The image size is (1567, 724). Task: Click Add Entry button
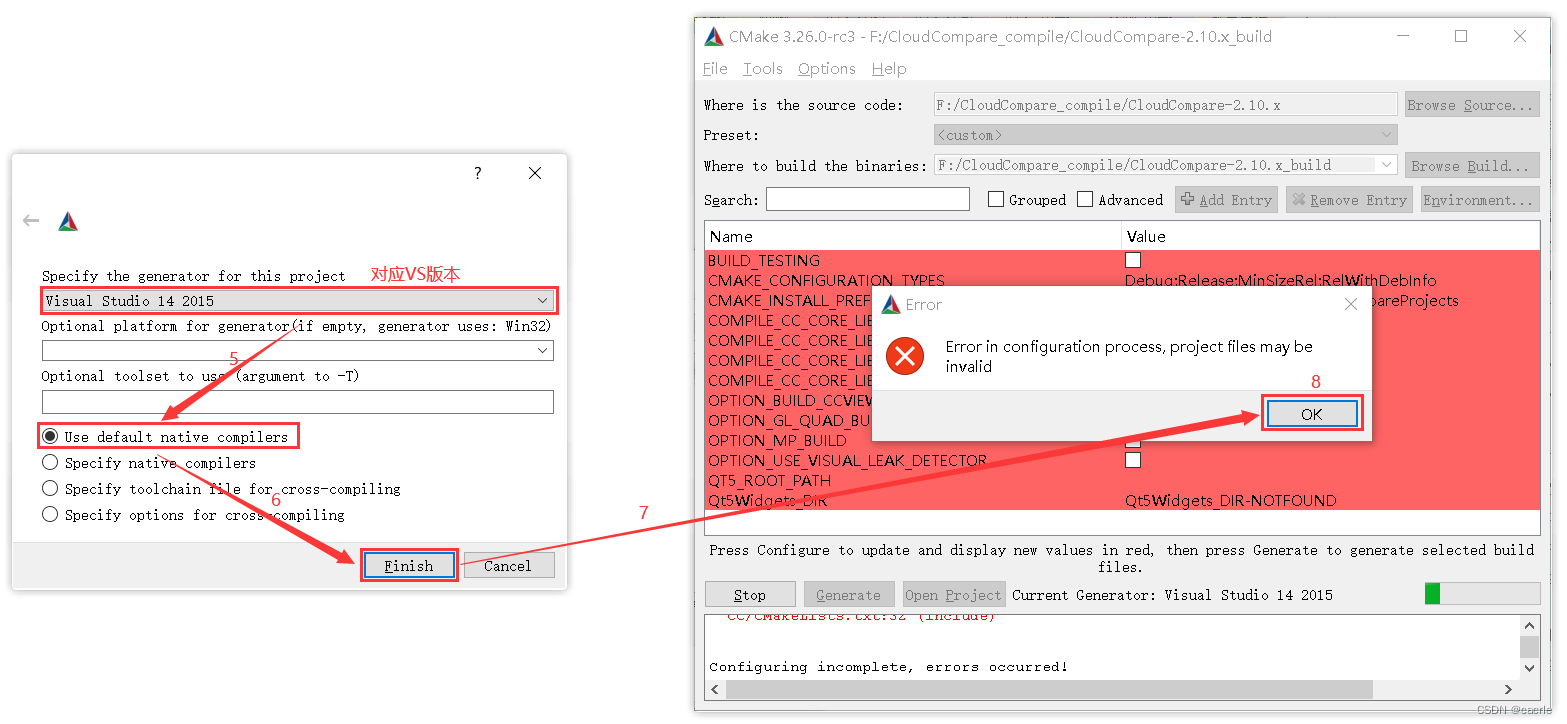pyautogui.click(x=1227, y=200)
